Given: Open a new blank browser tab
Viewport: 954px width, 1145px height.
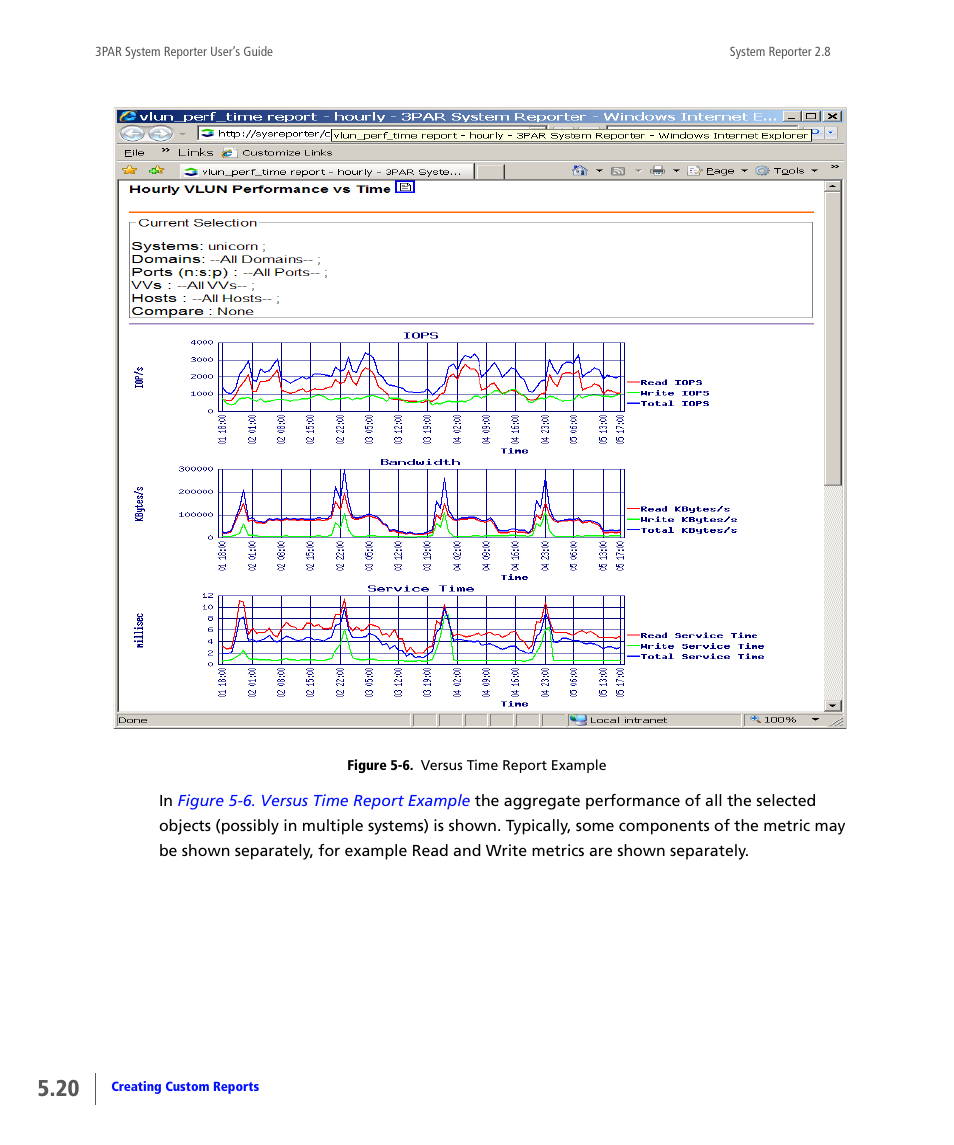Looking at the screenshot, I should click(x=489, y=172).
